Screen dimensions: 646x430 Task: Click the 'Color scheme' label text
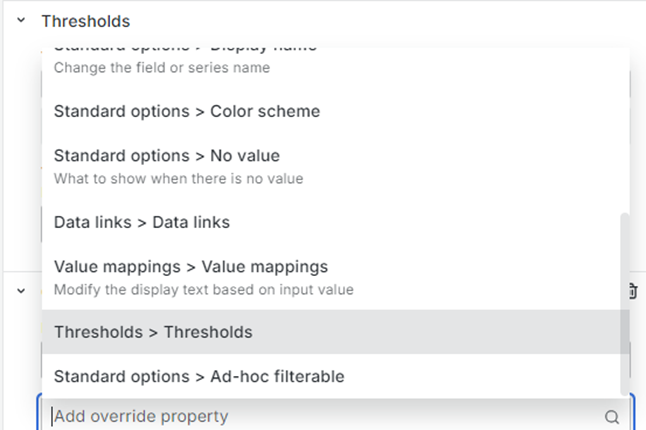[x=265, y=111]
